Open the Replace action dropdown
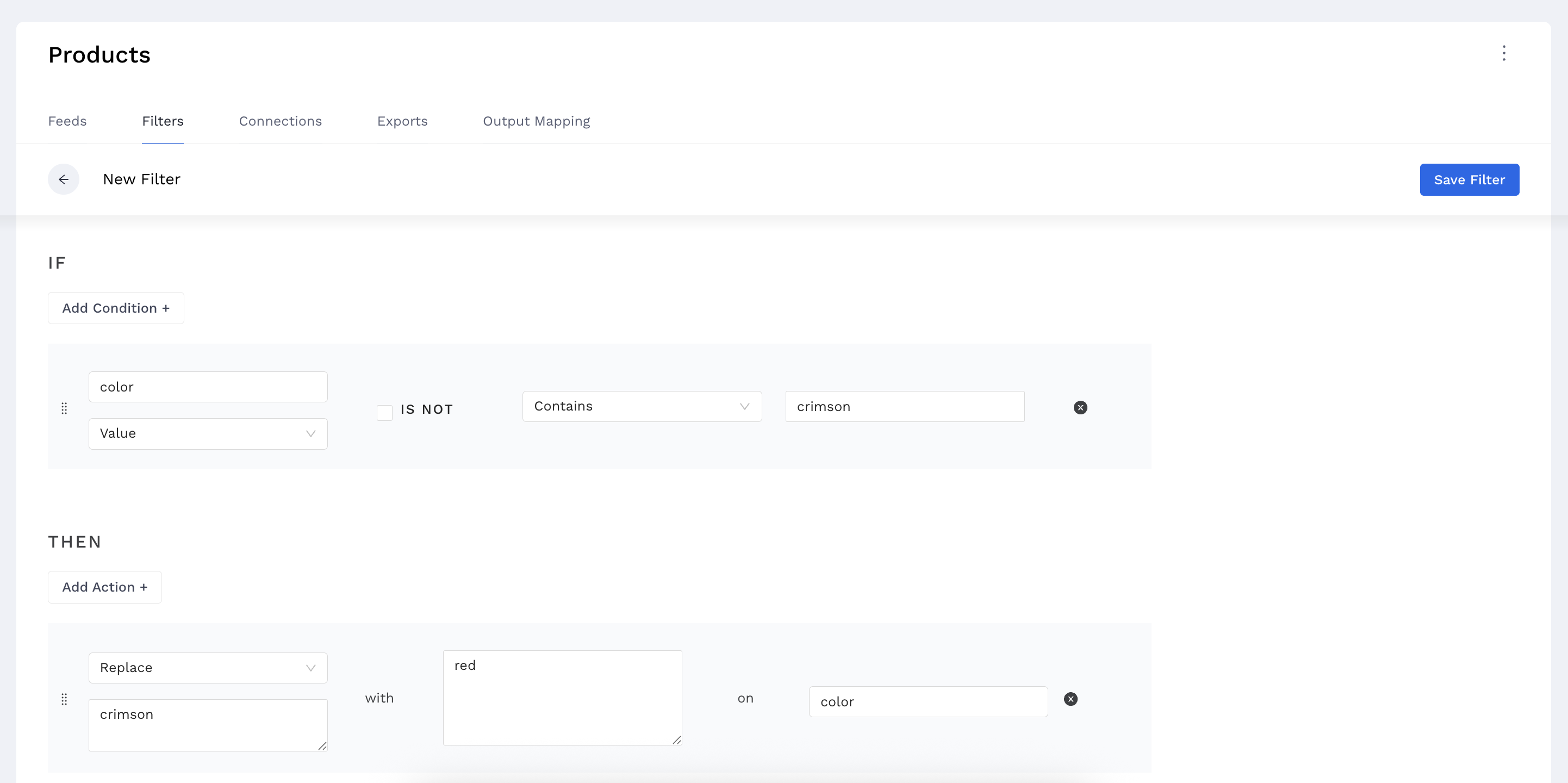The width and height of the screenshot is (1568, 783). click(208, 668)
